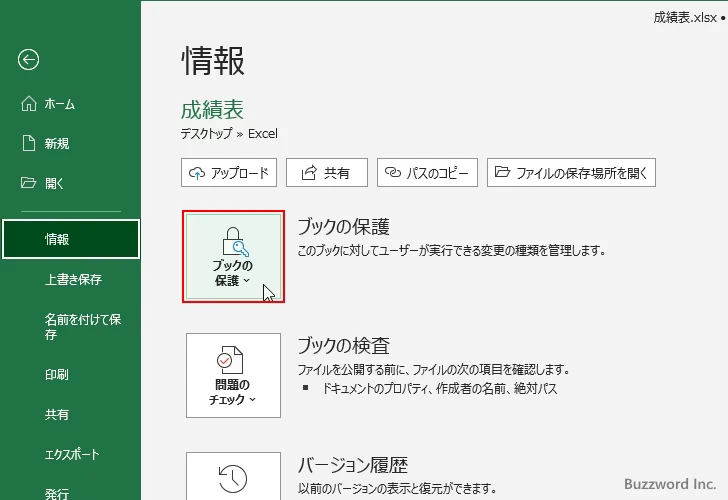The height and width of the screenshot is (500, 728).
Task: Click the 情報 page title
Action: 213,61
